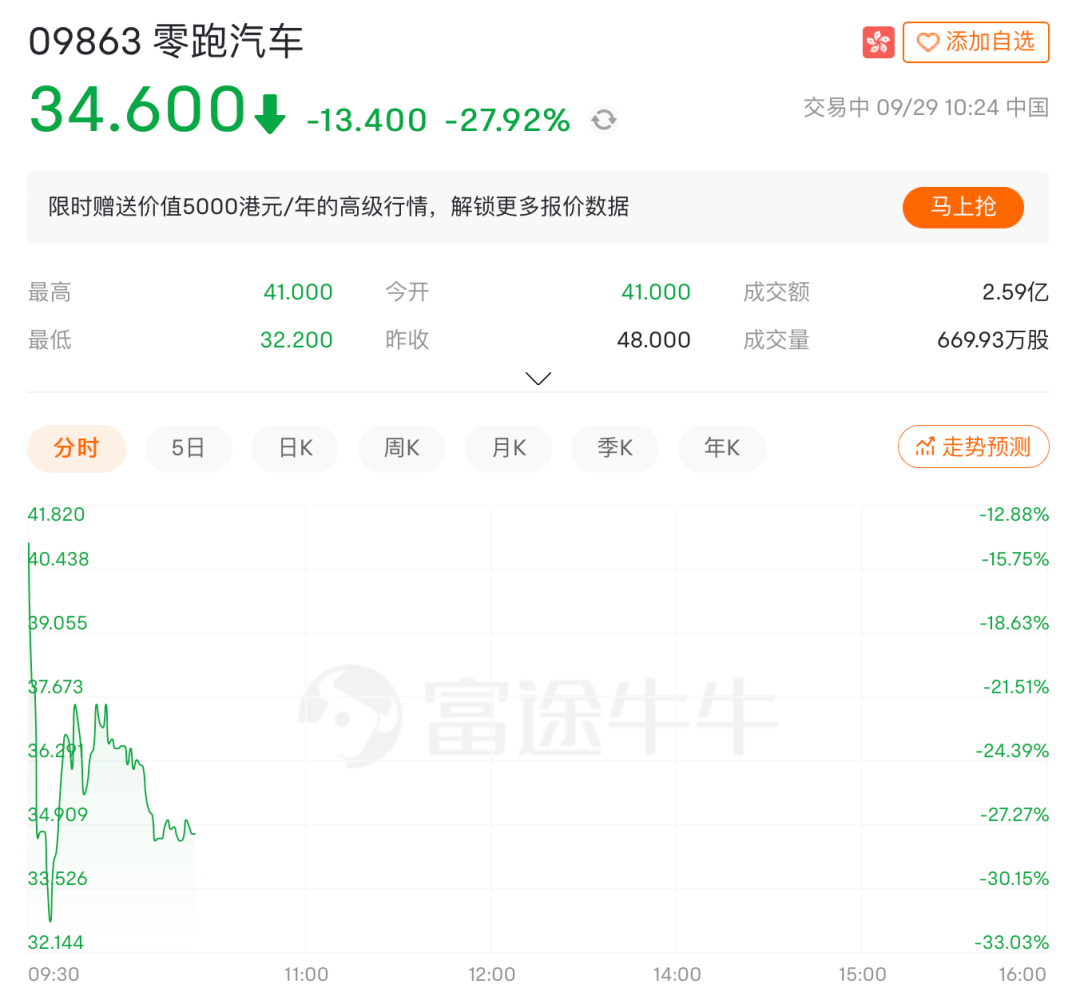Click the 32.144 price axis label

coord(55,942)
